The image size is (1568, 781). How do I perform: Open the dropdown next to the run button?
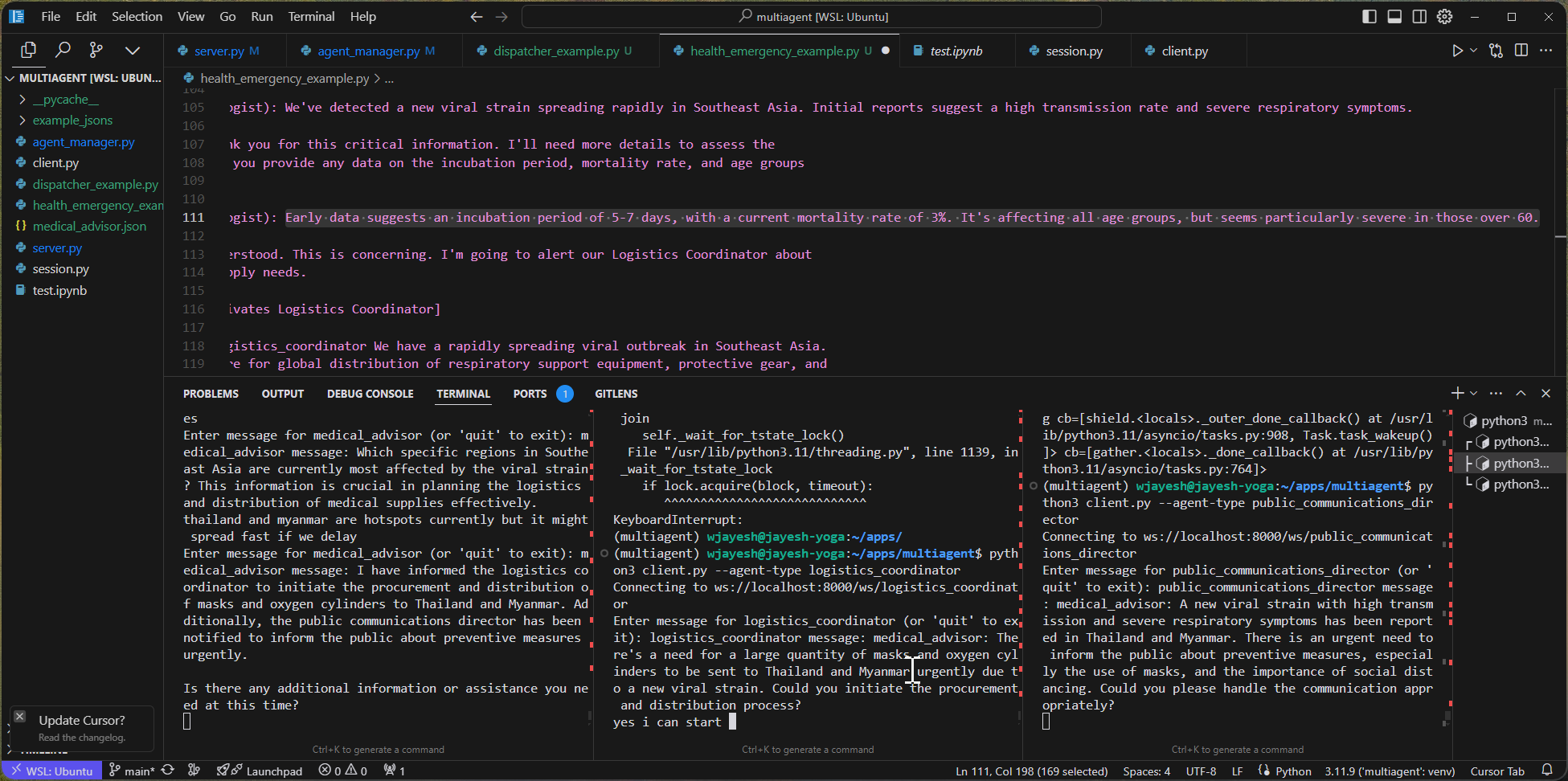click(x=1473, y=51)
